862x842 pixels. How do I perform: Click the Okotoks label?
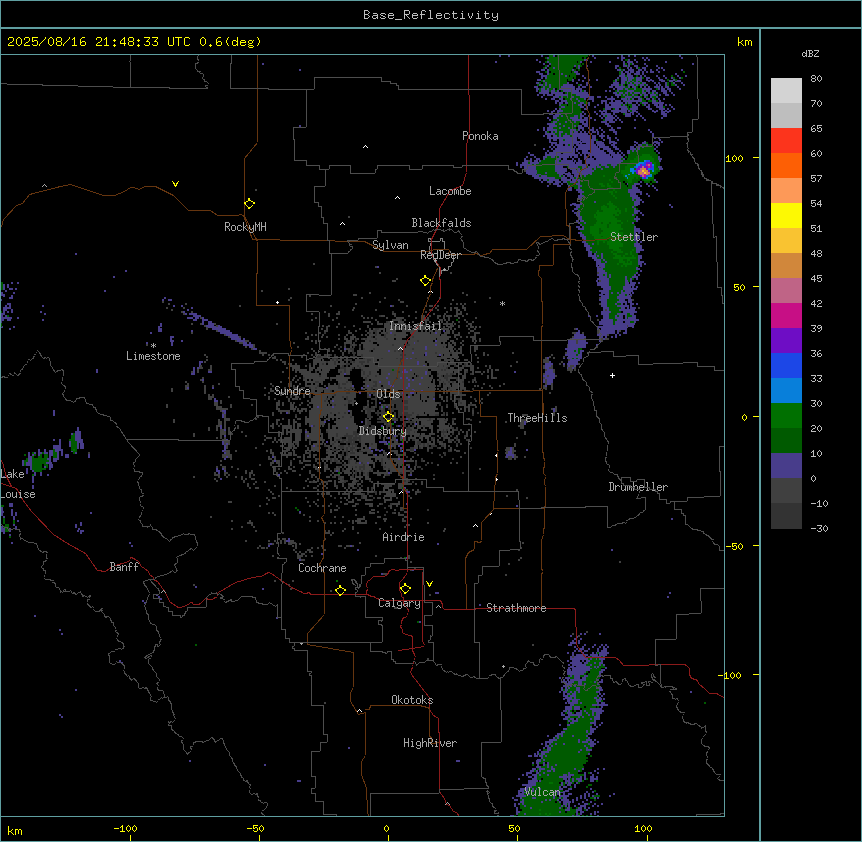pos(412,700)
